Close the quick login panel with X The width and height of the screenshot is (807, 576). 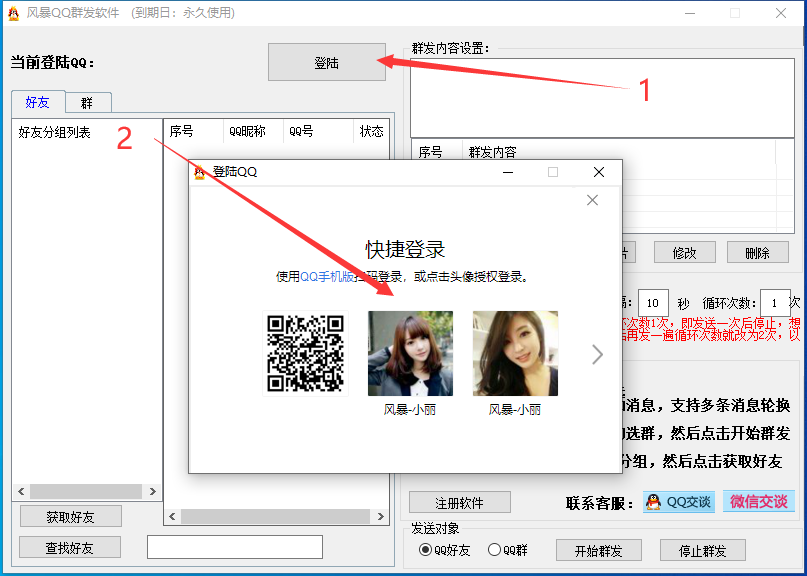click(592, 200)
